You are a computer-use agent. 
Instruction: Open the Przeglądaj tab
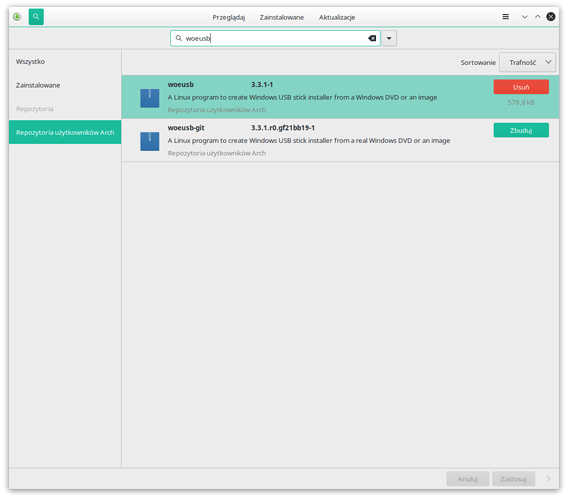pyautogui.click(x=229, y=17)
